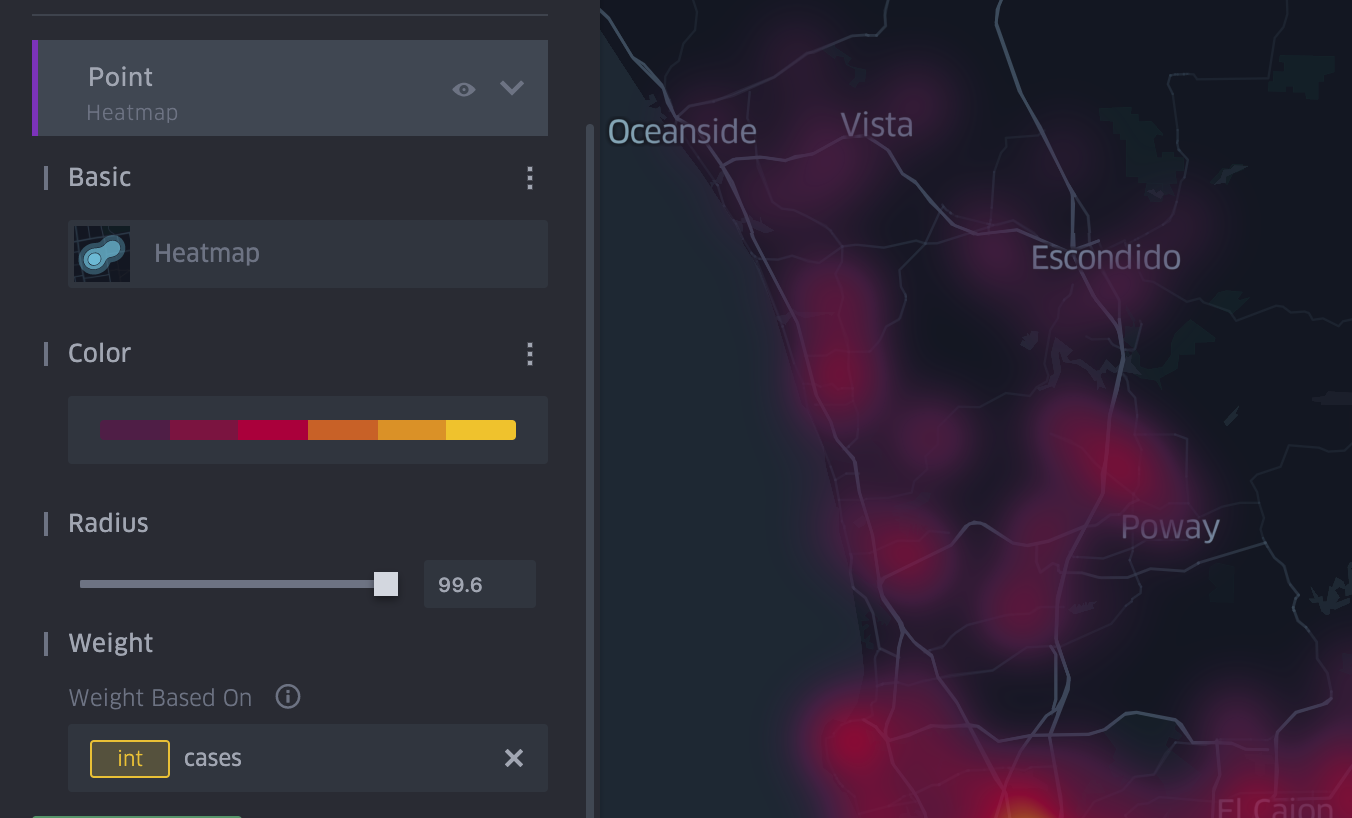Clear the cases weight field
This screenshot has height=818, width=1352.
514,758
